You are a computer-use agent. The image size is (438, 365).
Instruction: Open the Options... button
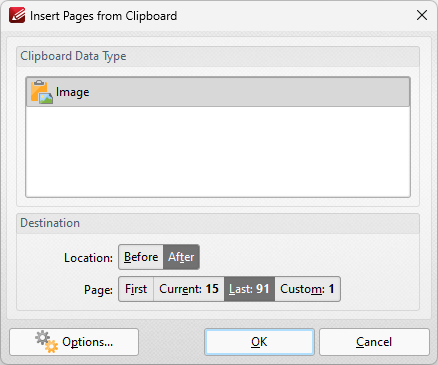[x=74, y=342]
